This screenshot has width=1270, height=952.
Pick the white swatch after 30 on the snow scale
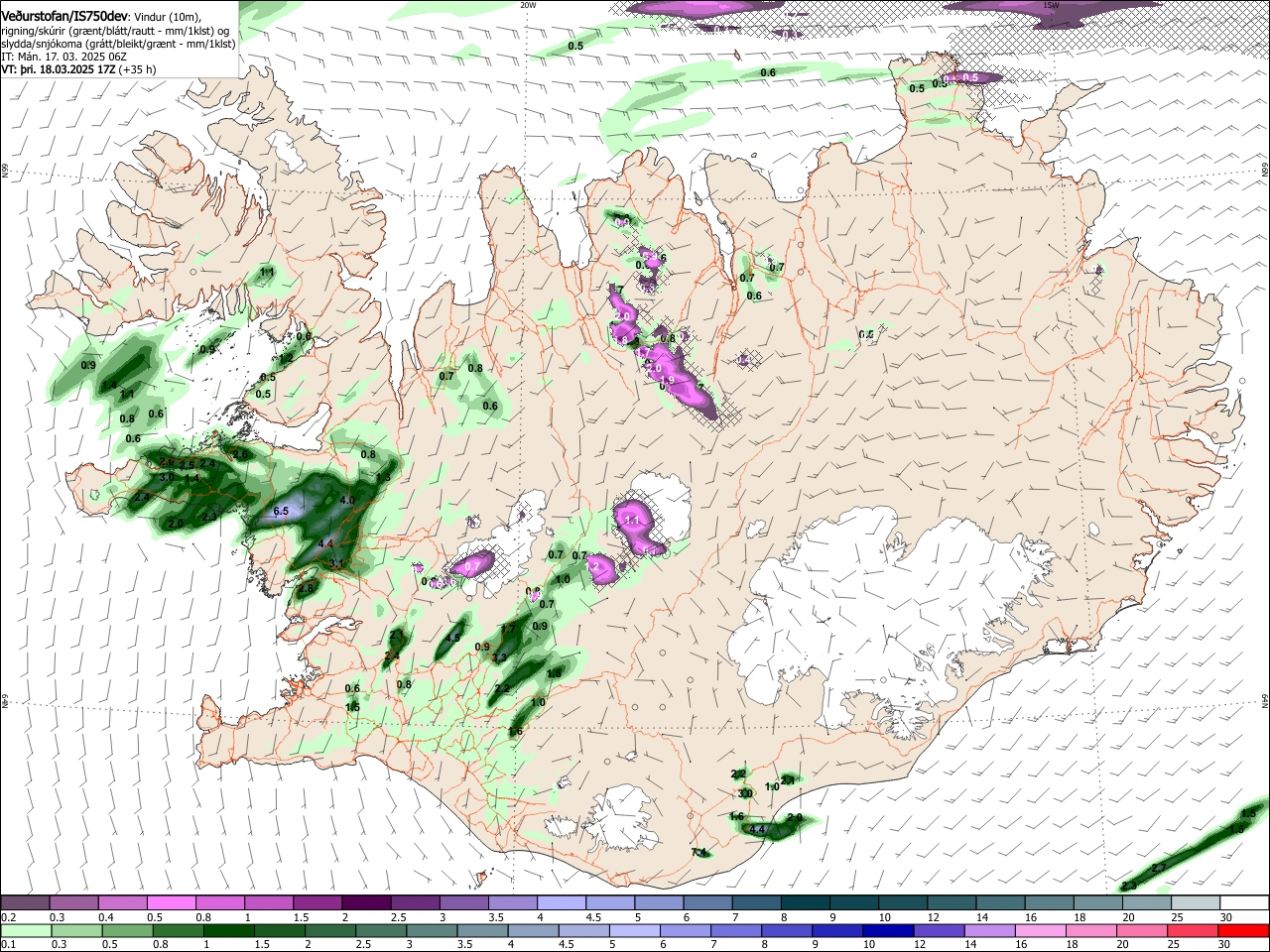click(1244, 903)
